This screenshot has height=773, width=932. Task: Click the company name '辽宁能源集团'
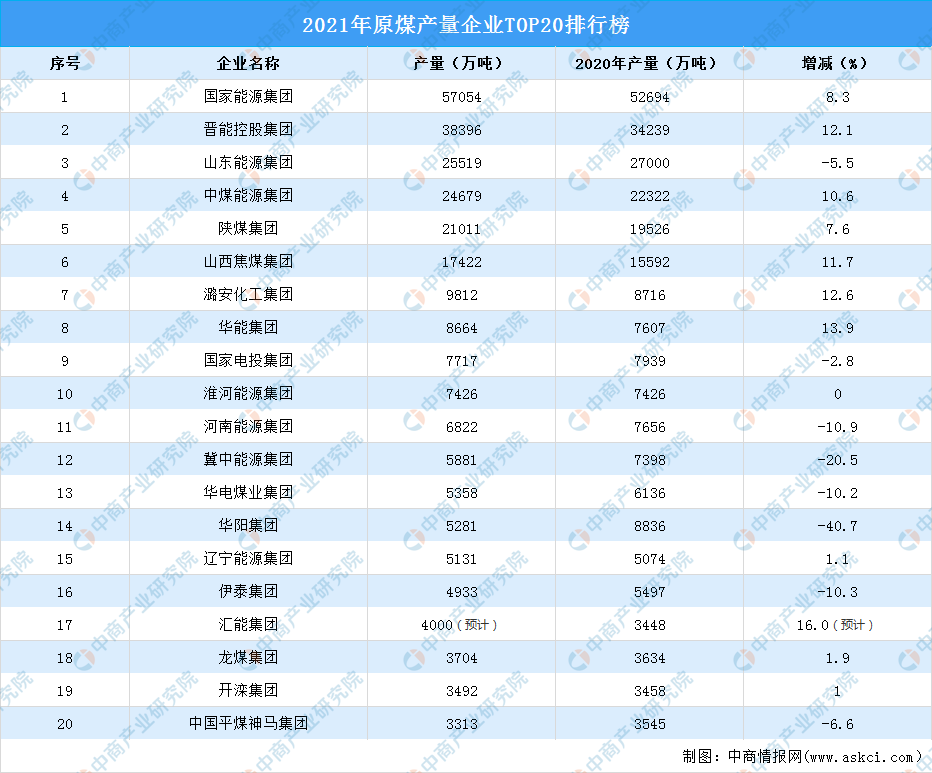248,558
